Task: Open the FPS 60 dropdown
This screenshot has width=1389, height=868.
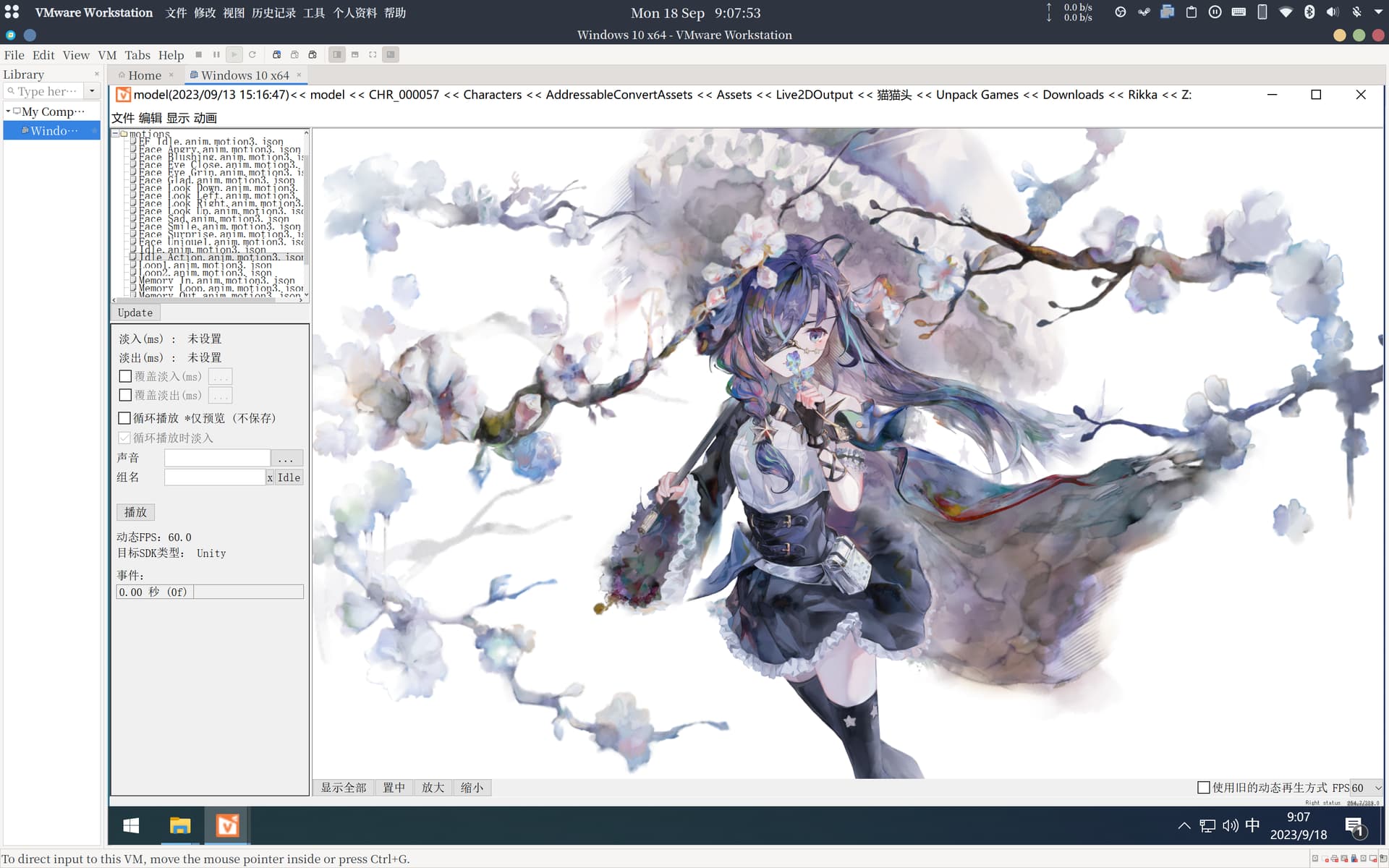Action: [1366, 788]
